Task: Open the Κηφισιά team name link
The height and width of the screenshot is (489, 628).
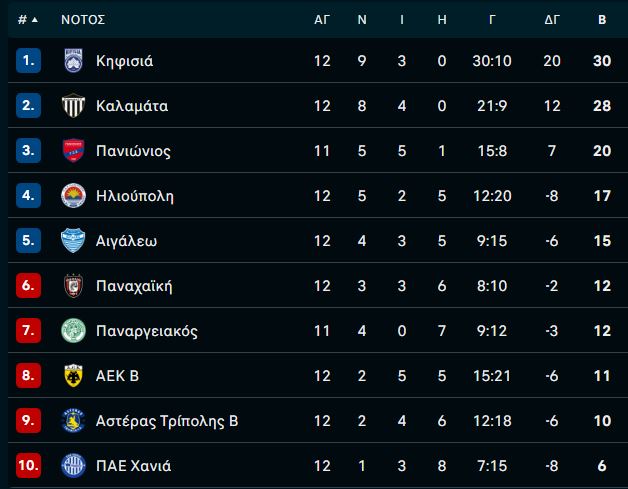Action: [125, 61]
